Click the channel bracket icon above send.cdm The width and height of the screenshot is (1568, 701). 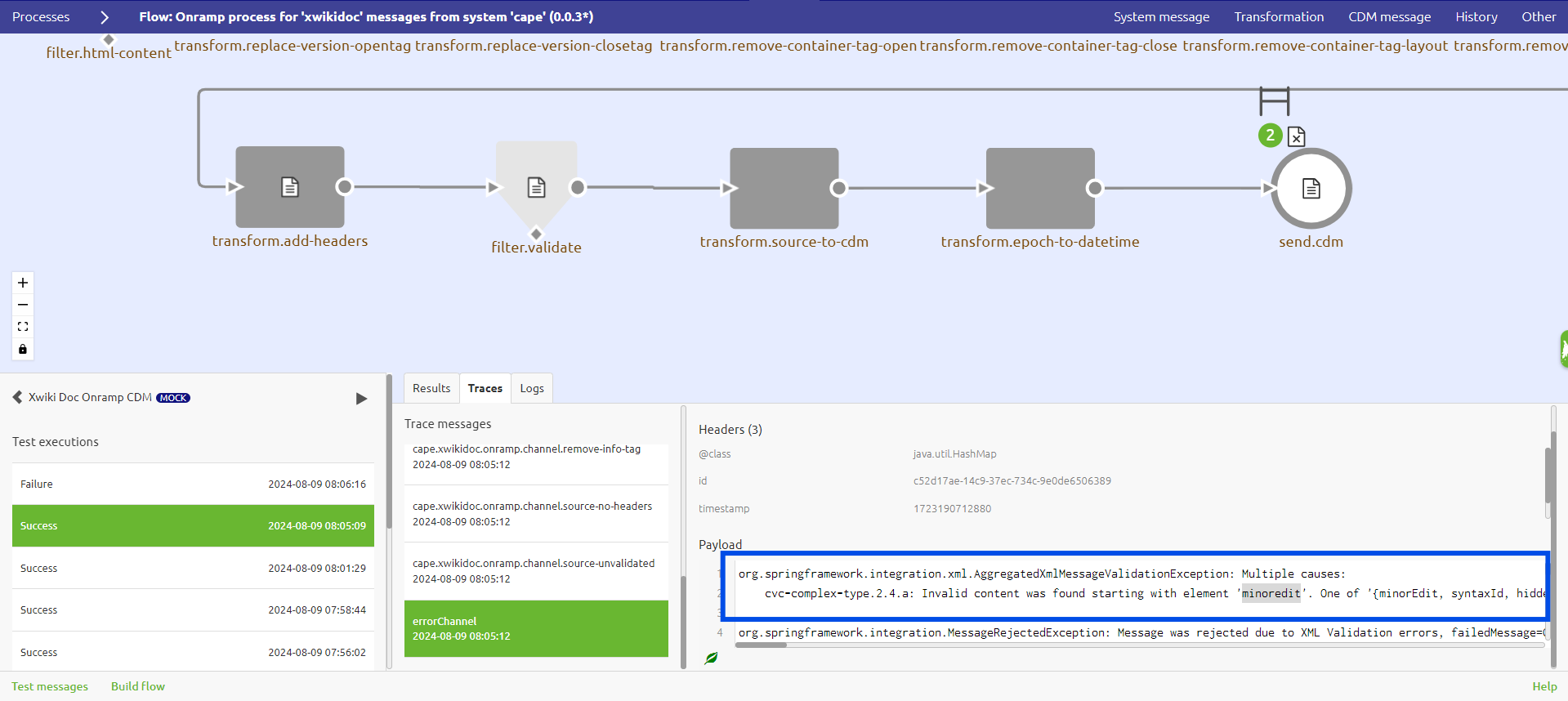(x=1275, y=101)
